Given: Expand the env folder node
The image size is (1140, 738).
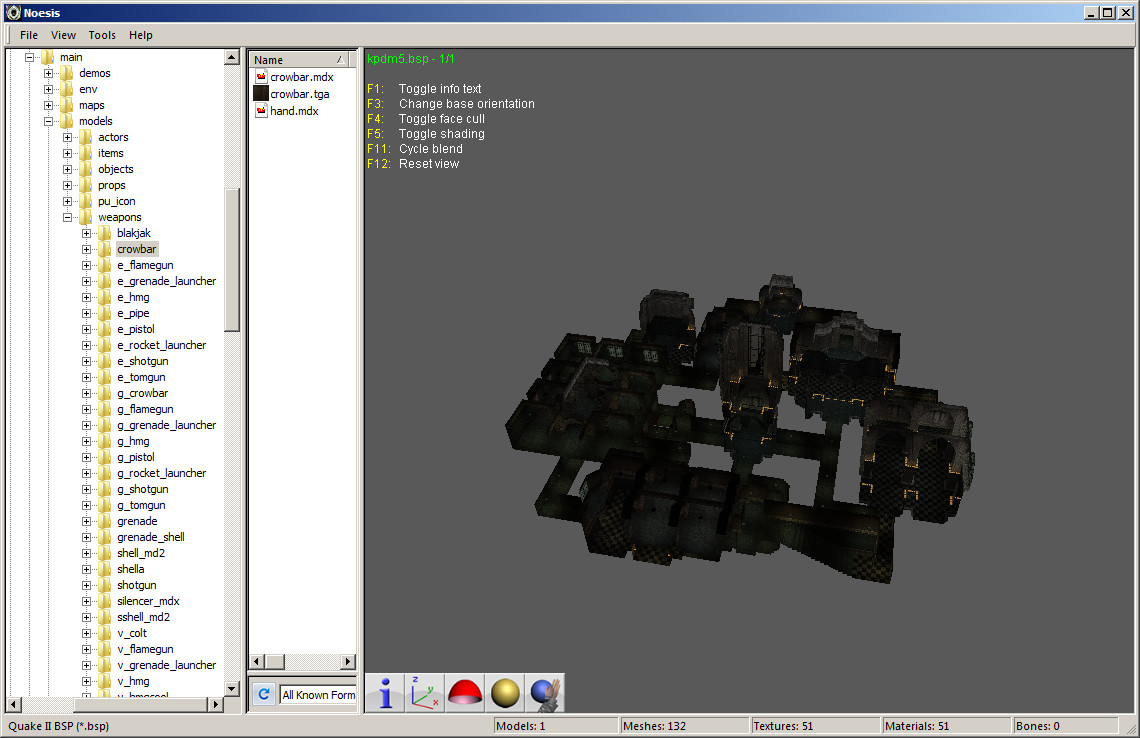Looking at the screenshot, I should coord(49,89).
